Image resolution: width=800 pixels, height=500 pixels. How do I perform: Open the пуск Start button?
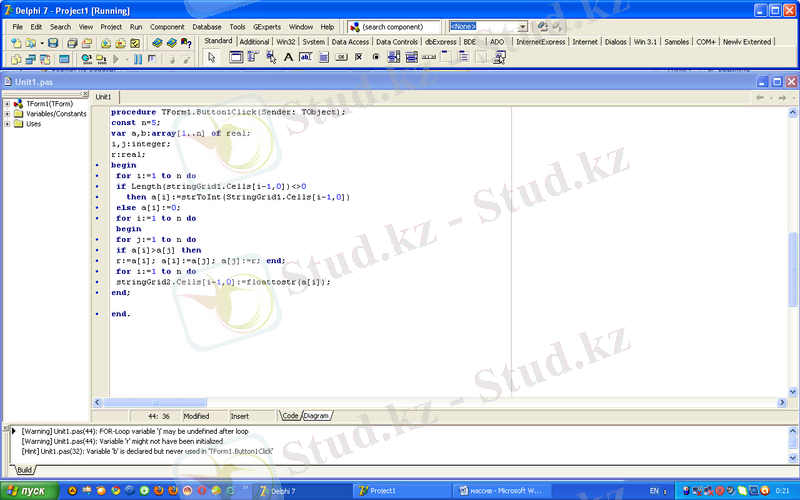coord(29,491)
